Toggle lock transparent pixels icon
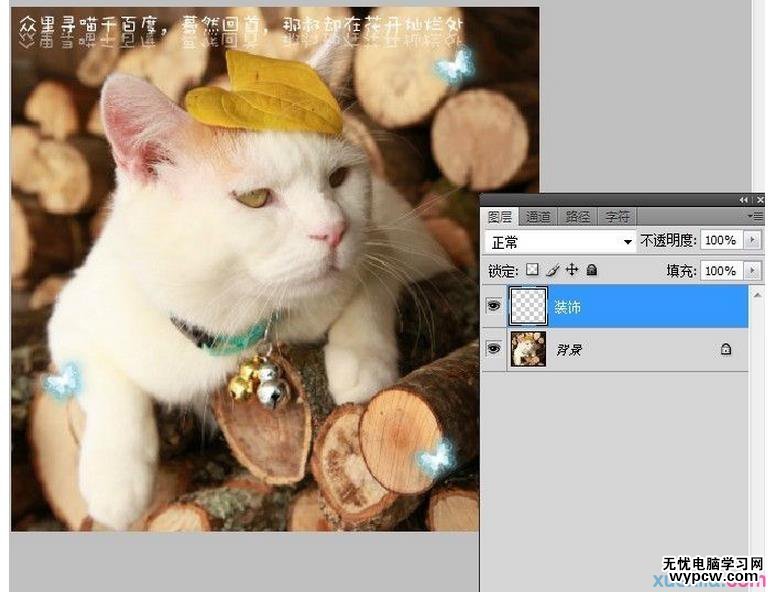Image resolution: width=774 pixels, height=592 pixels. pyautogui.click(x=532, y=270)
